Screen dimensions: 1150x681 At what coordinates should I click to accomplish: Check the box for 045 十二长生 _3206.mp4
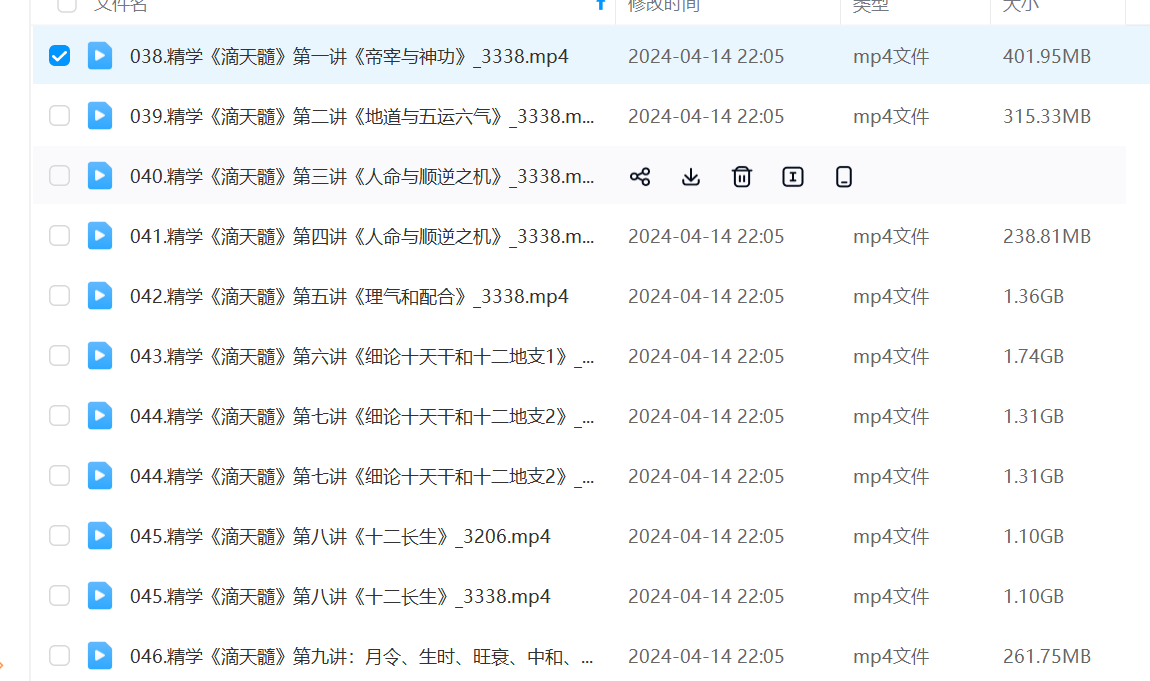pyautogui.click(x=60, y=536)
